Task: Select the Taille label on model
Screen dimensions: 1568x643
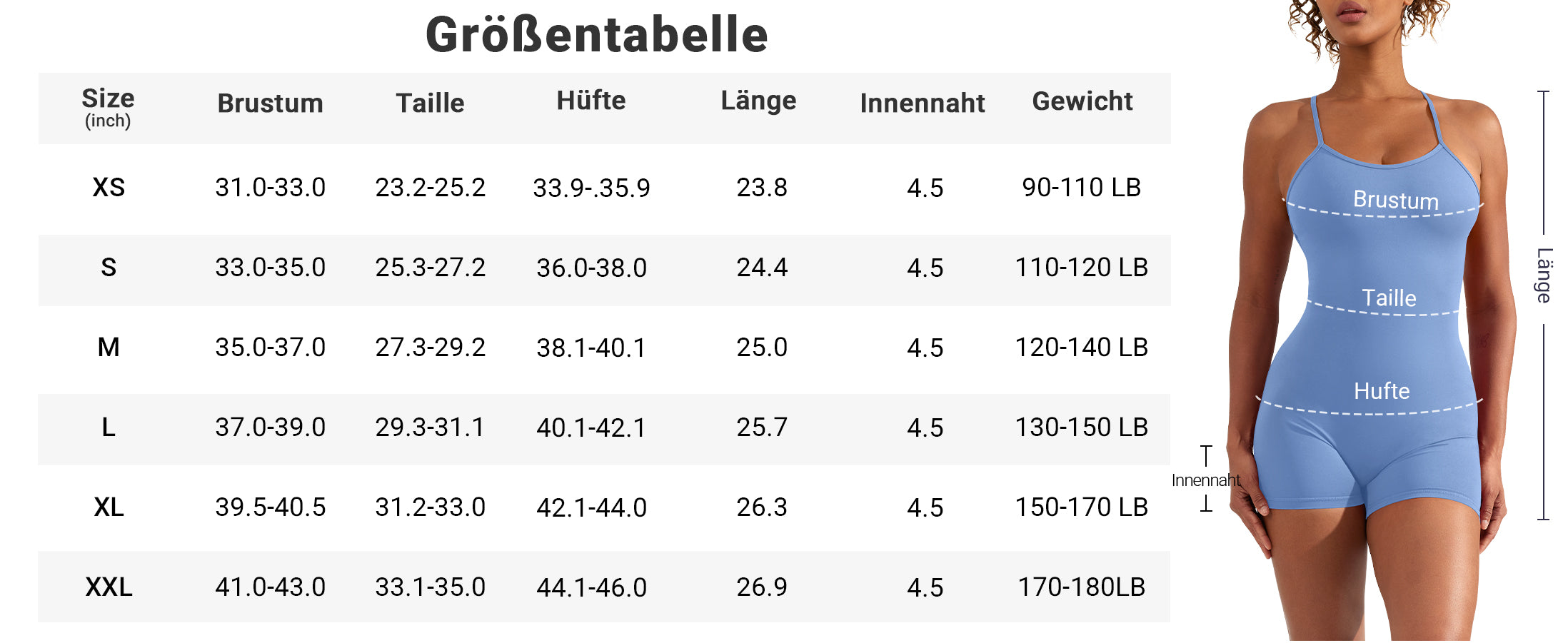Action: (x=1389, y=298)
